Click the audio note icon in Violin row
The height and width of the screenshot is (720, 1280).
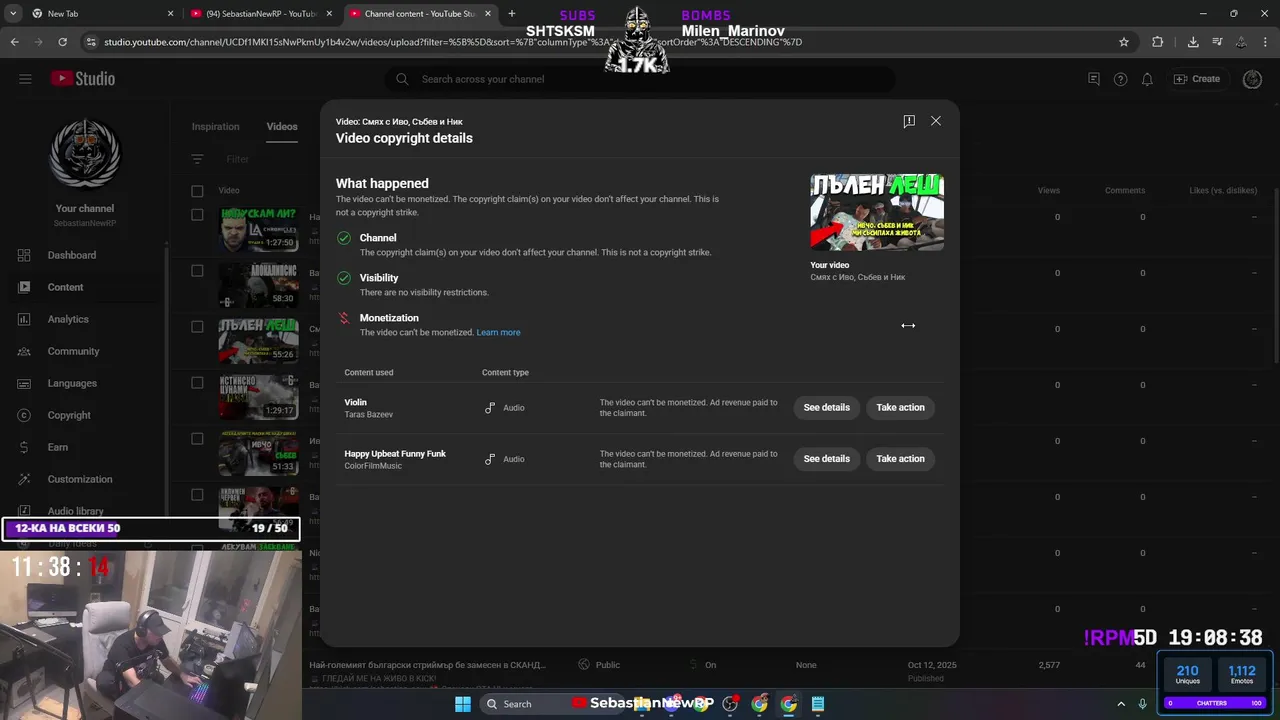490,408
